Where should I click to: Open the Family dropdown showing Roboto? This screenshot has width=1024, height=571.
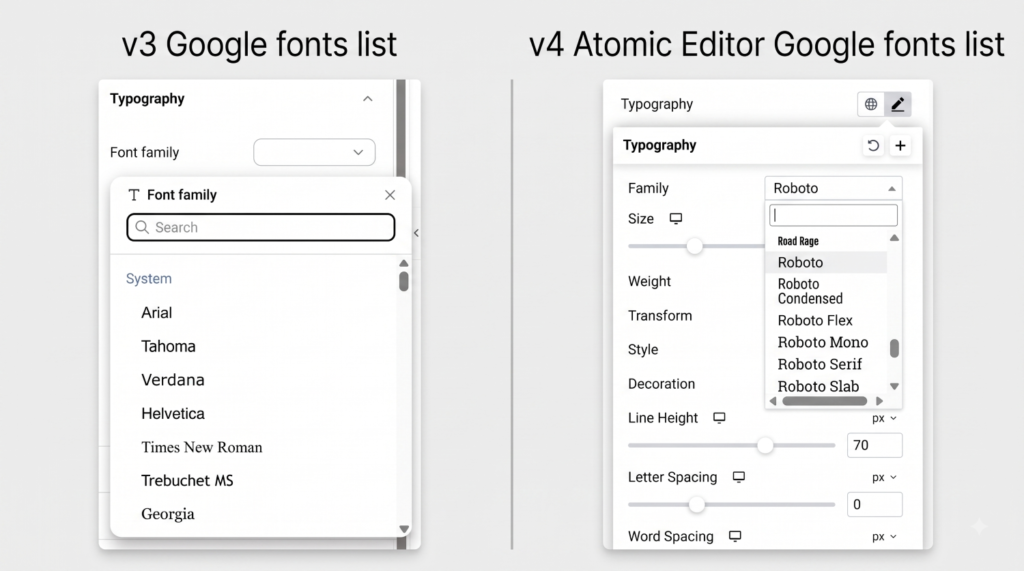pyautogui.click(x=833, y=188)
